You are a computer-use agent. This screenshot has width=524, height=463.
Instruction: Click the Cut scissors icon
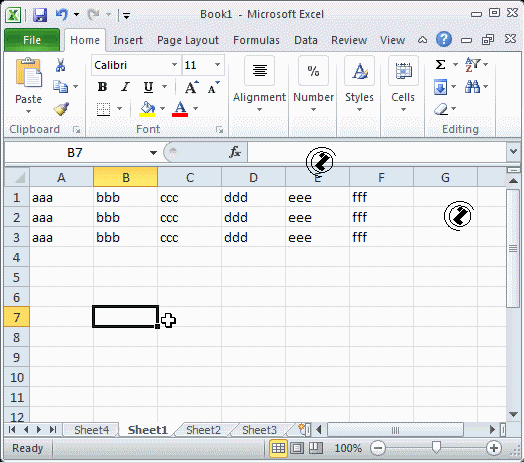pos(60,65)
